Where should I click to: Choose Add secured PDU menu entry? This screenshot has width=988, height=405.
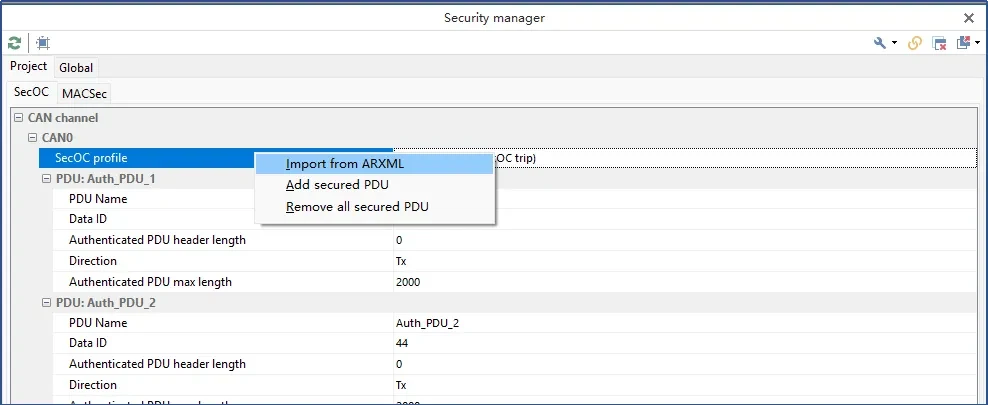pyautogui.click(x=337, y=185)
